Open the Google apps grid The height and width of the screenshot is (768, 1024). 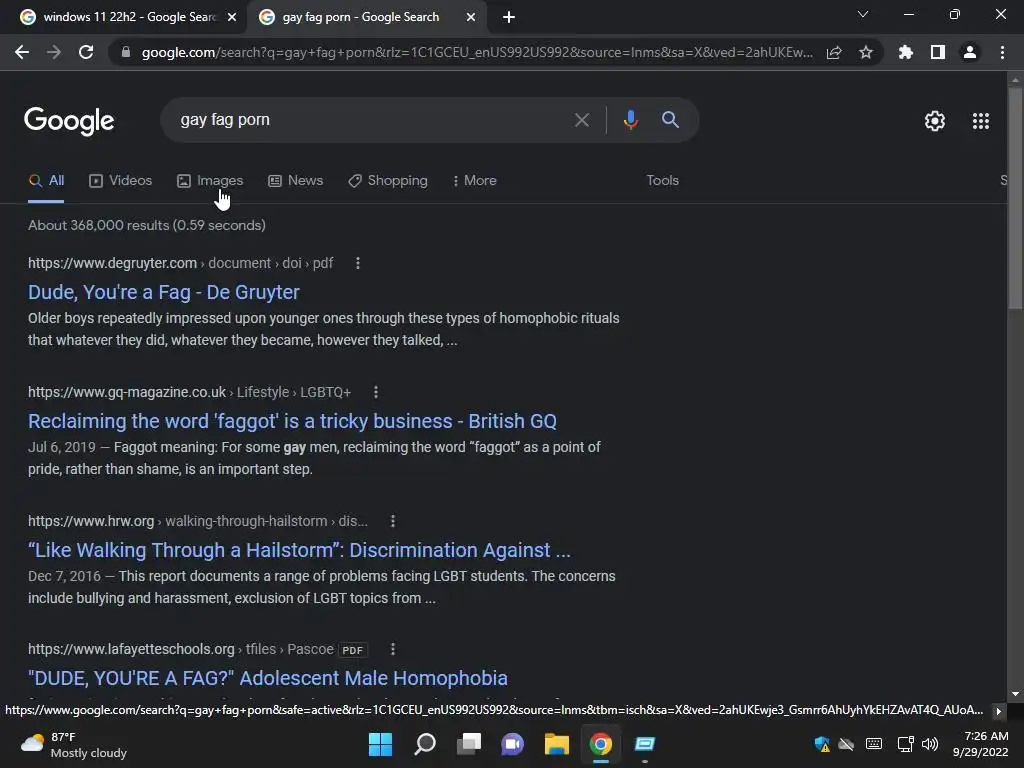pyautogui.click(x=981, y=121)
